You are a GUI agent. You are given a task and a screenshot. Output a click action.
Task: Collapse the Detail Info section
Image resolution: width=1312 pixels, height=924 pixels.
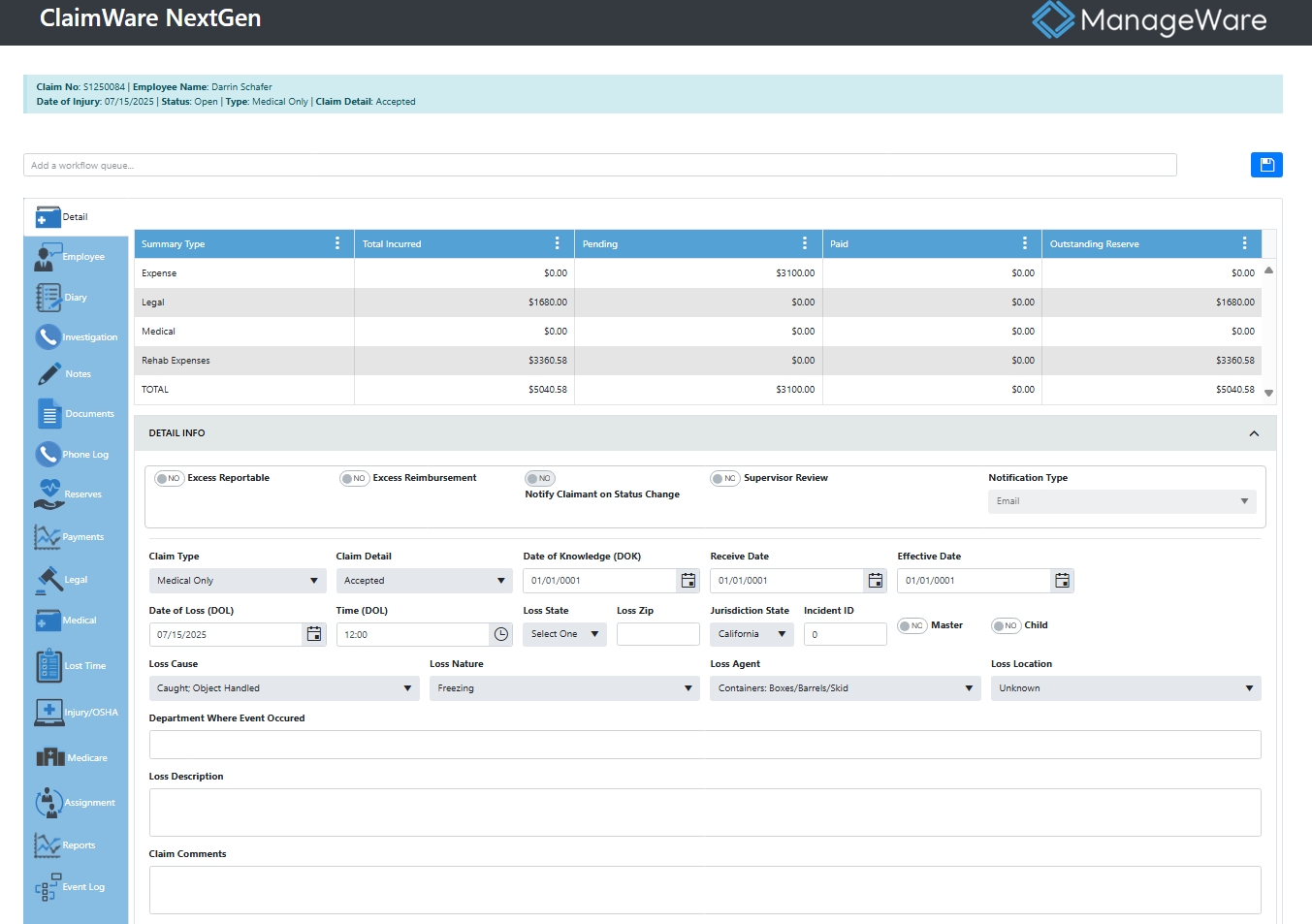coord(1253,433)
